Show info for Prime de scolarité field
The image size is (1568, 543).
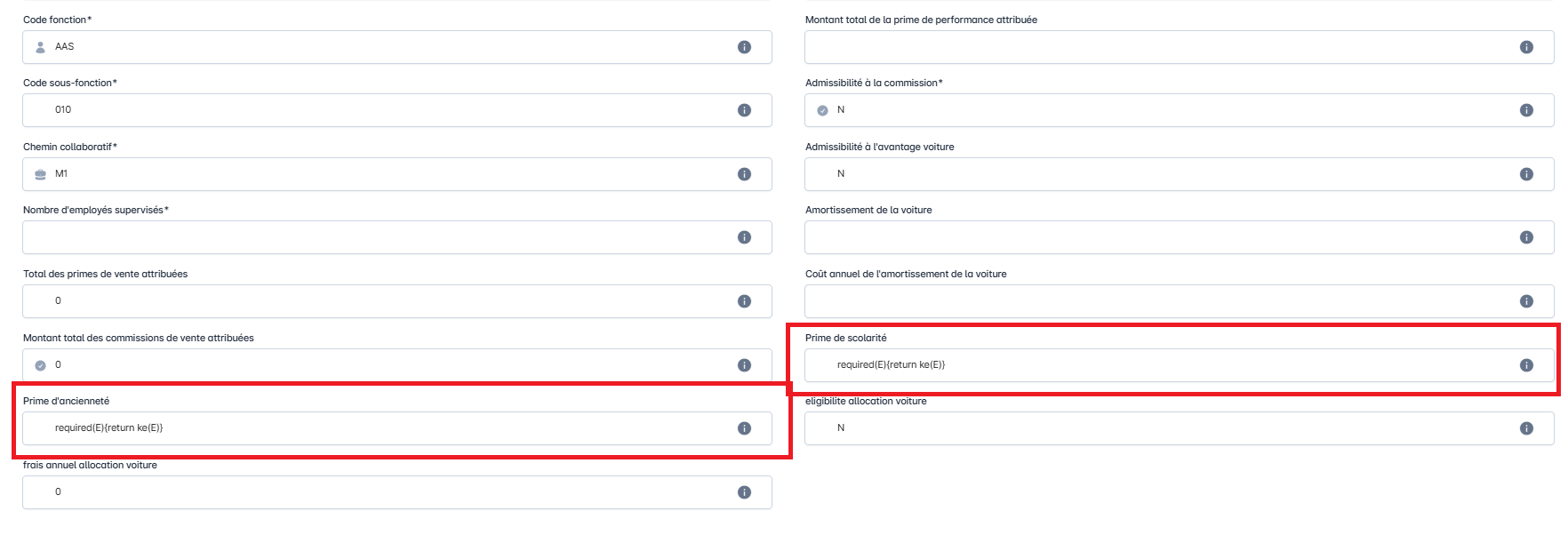pos(1526,365)
